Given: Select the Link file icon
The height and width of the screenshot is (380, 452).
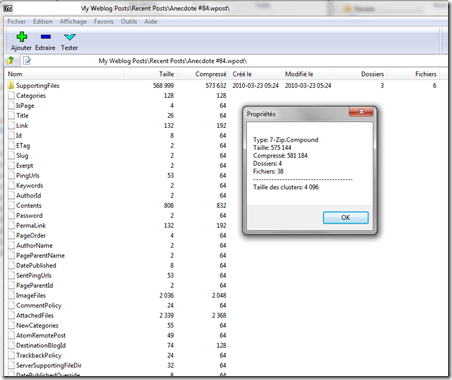Looking at the screenshot, I should coord(12,126).
